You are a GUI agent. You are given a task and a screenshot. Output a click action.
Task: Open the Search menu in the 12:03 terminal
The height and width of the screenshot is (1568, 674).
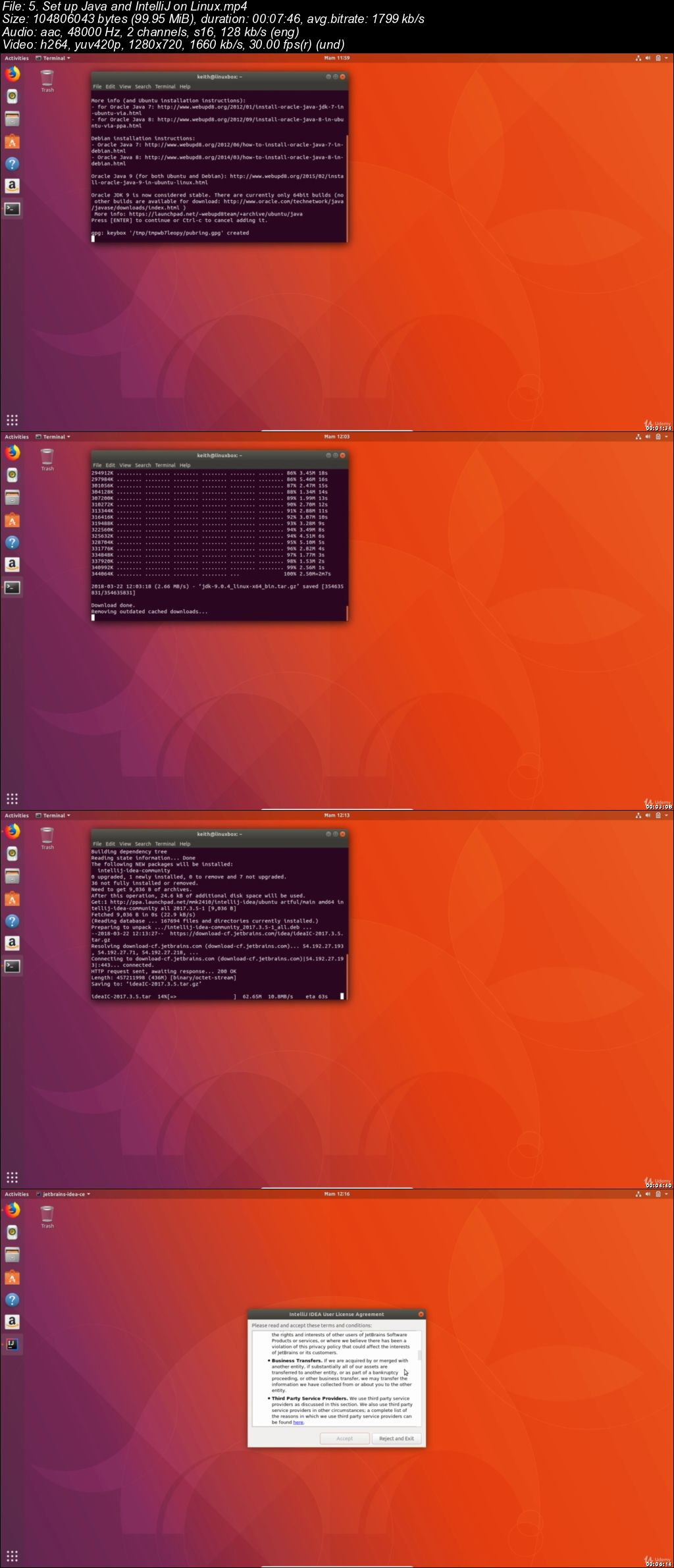[x=143, y=465]
